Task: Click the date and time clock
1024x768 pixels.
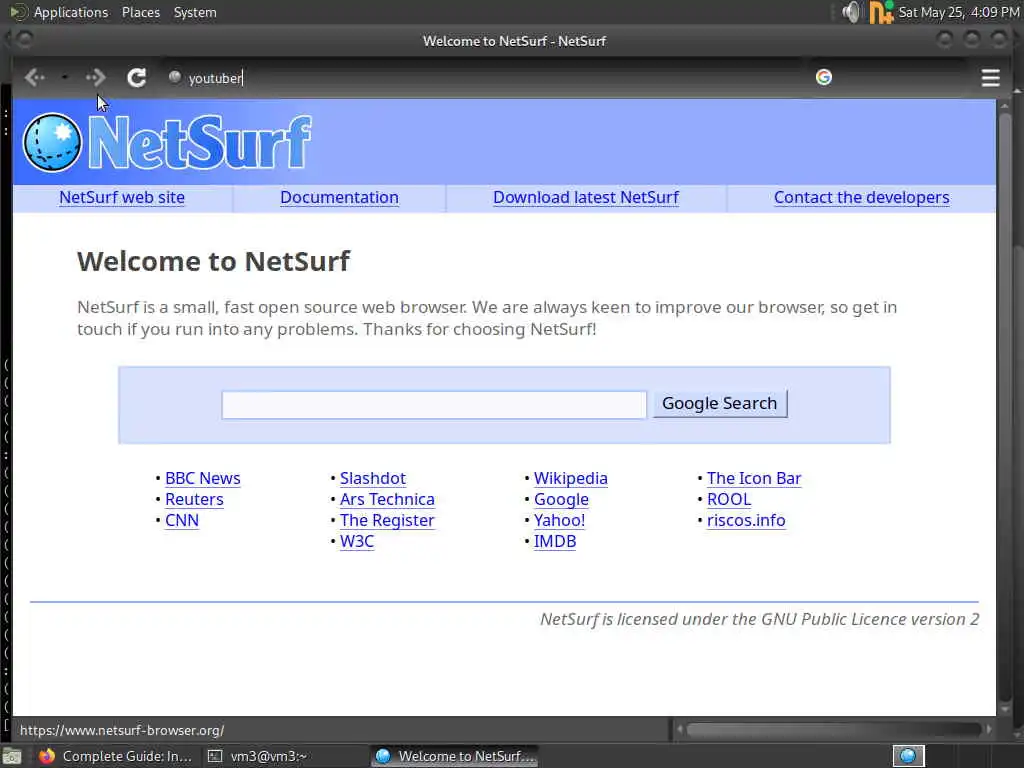Action: click(x=959, y=12)
